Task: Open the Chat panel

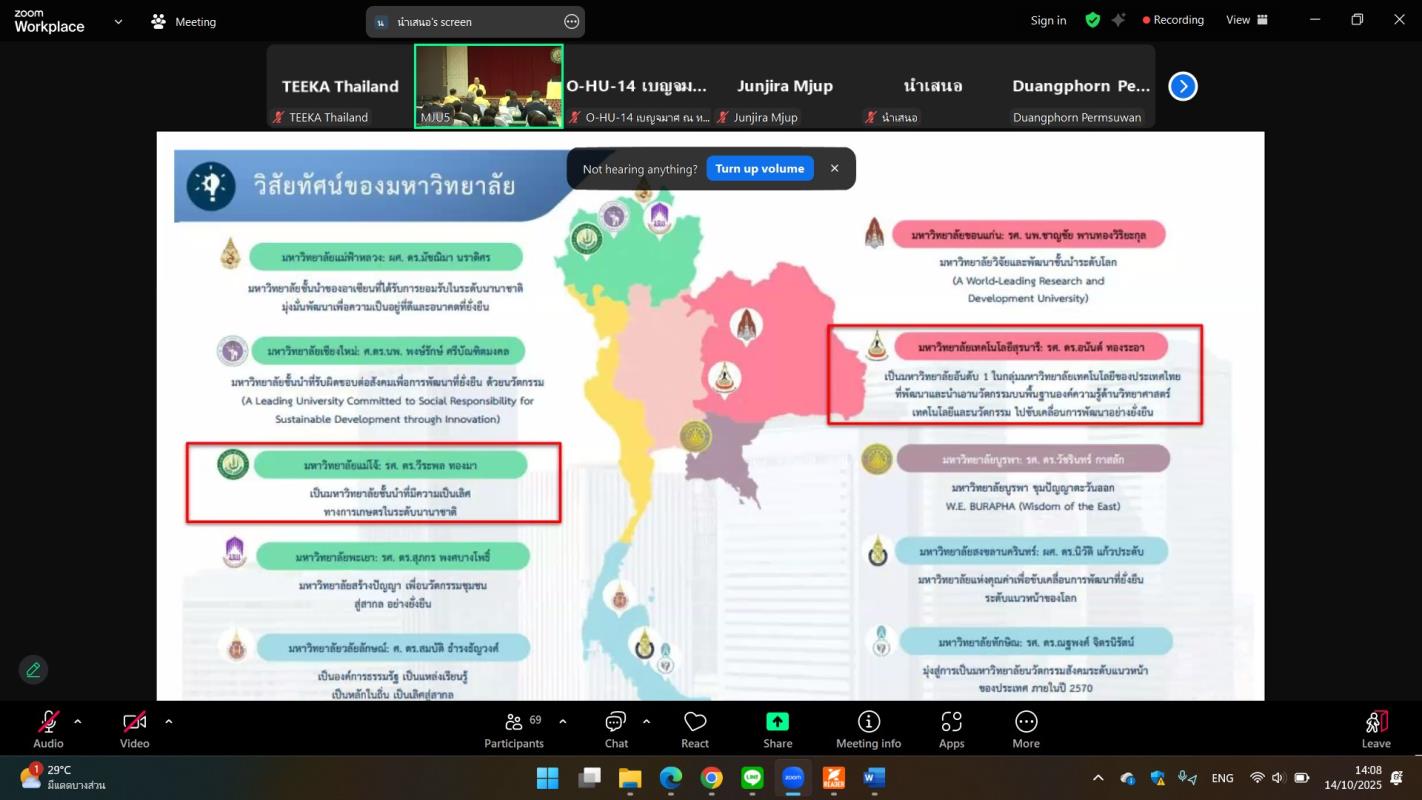Action: tap(616, 729)
